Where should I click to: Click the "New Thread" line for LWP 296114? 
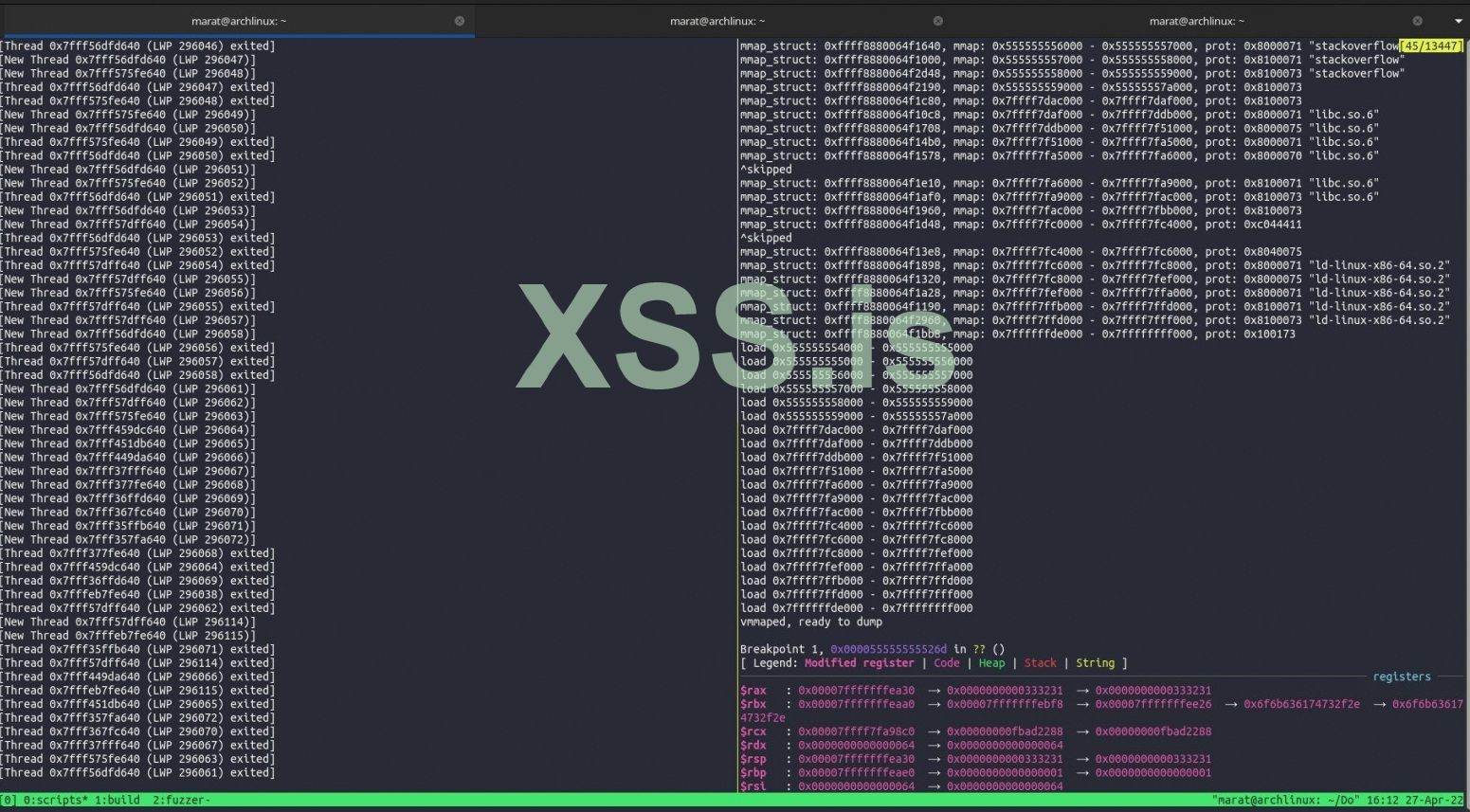[128, 622]
